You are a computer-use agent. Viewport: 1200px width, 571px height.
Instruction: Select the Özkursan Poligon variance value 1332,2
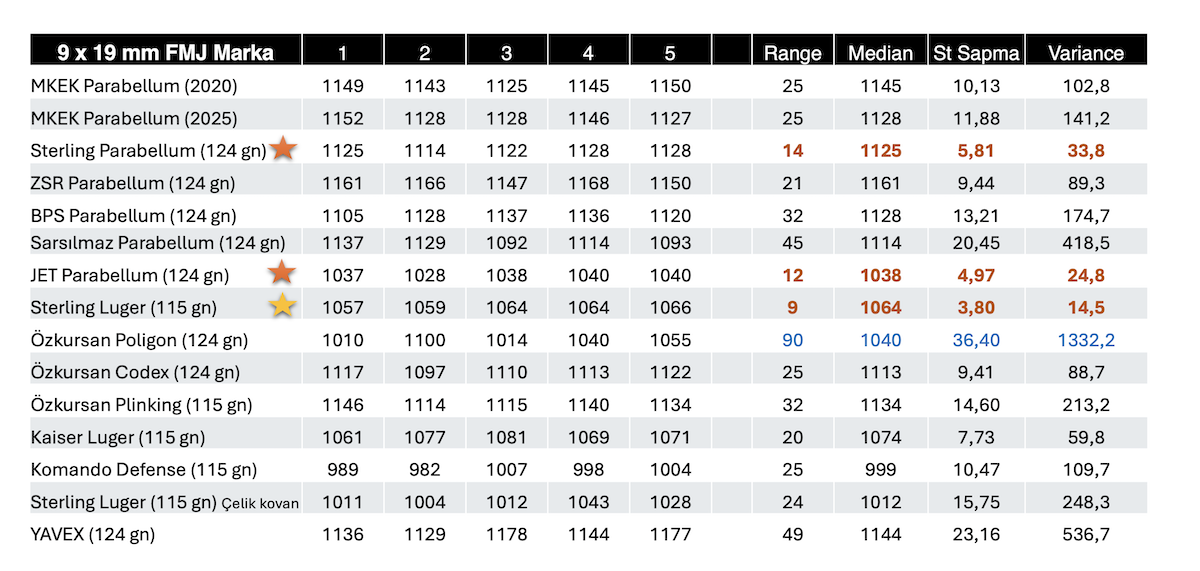coord(1086,340)
